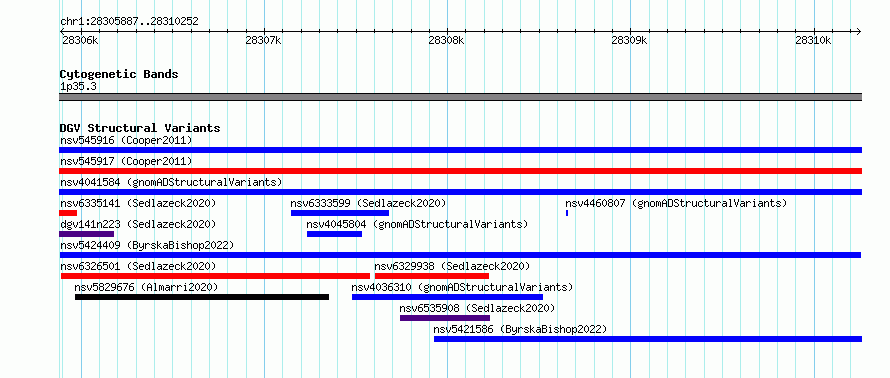The image size is (890, 378).
Task: Click the blue bar for nsv545916
Action: pos(460,150)
